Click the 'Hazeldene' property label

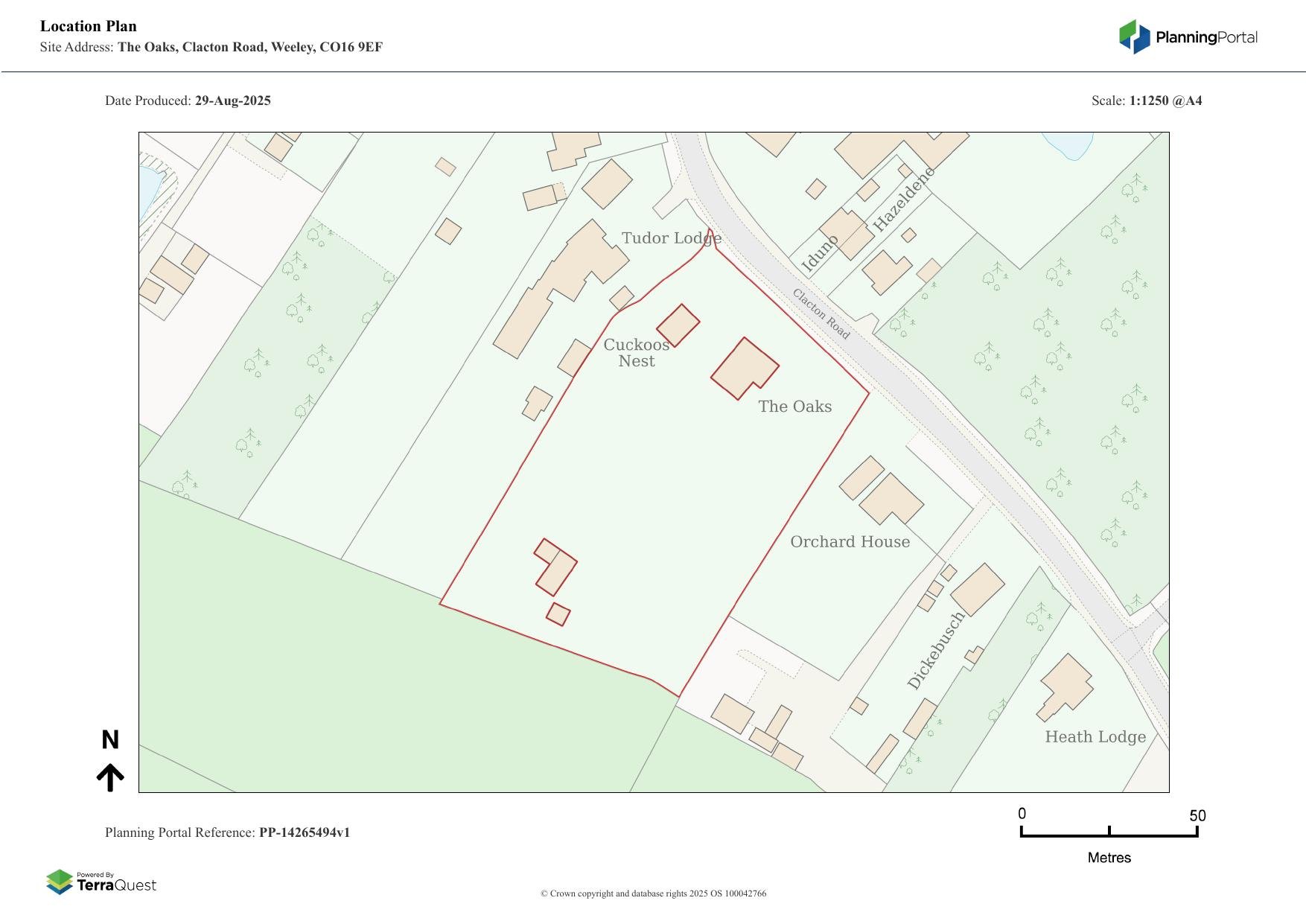903,200
